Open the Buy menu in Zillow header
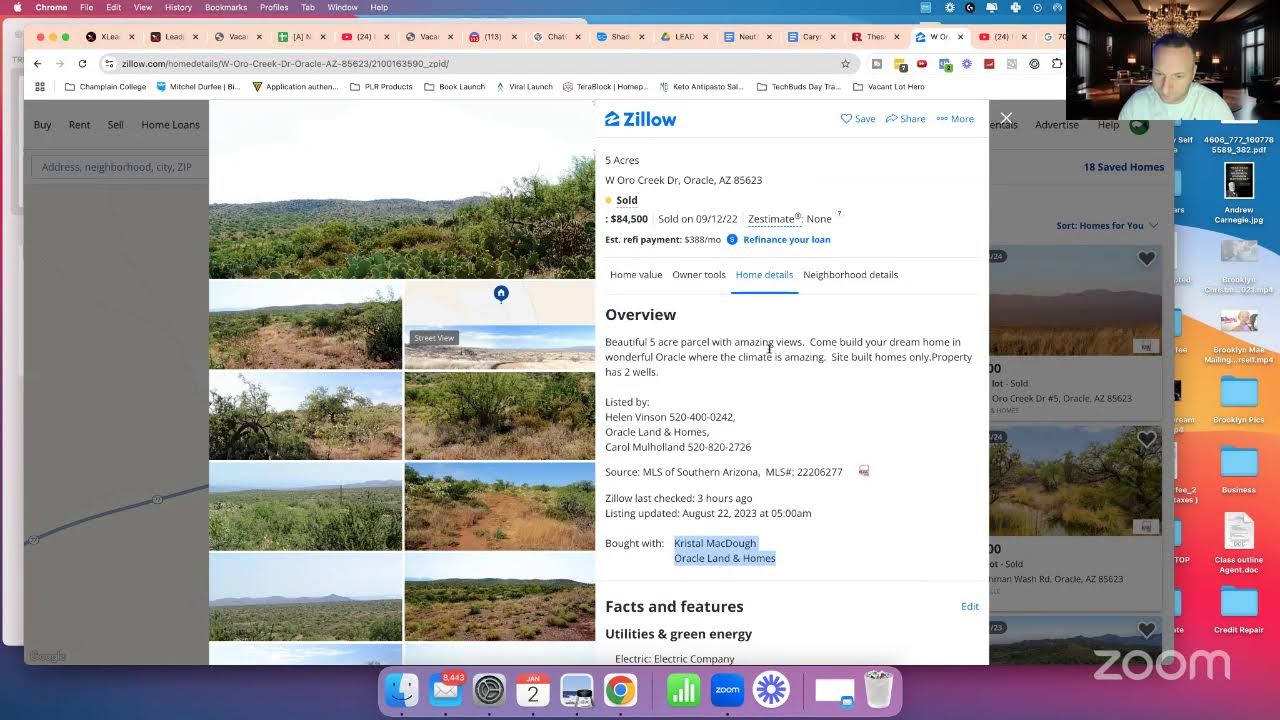 (x=42, y=125)
